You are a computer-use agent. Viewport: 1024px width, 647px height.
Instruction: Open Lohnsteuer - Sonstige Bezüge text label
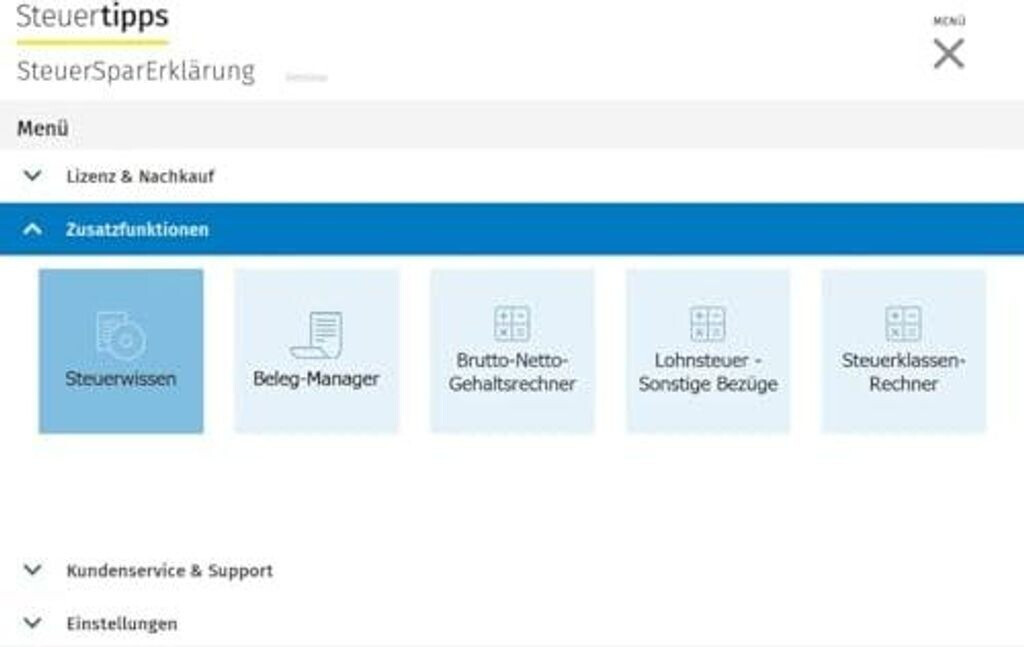coord(708,372)
